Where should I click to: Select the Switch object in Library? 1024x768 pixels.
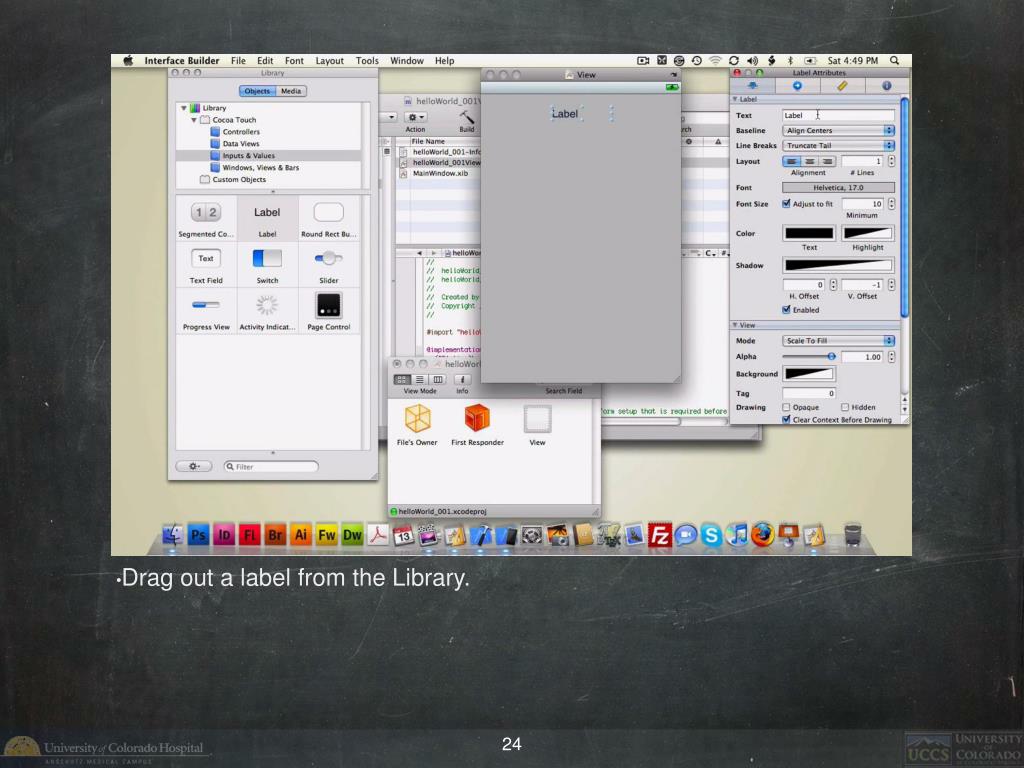coord(267,264)
